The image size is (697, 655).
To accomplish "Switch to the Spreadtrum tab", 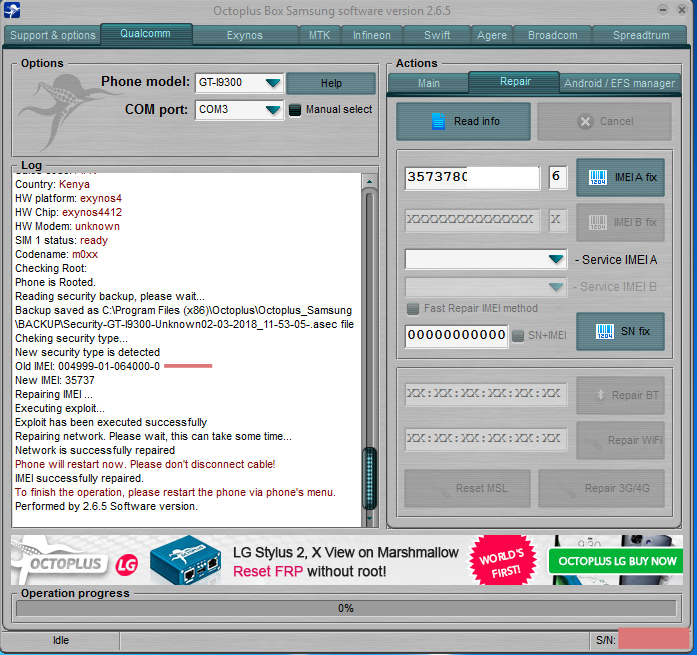I will click(x=641, y=35).
